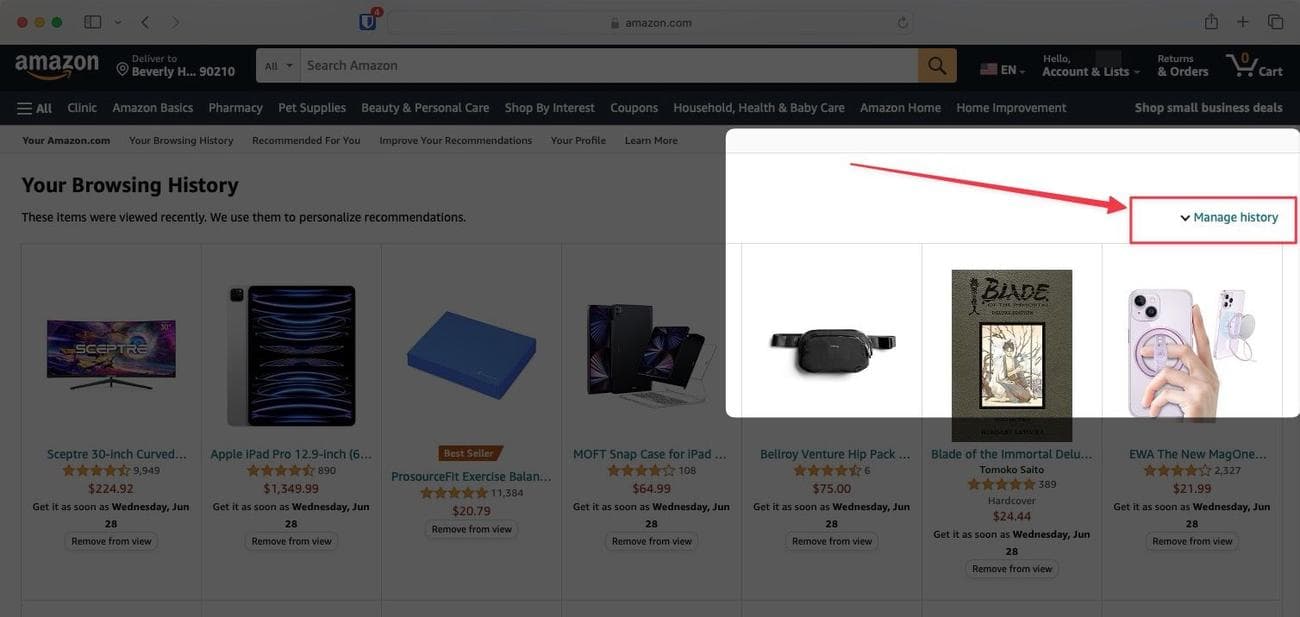1300x617 pixels.
Task: Expand Account & Lists menu
Action: pos(1090,65)
